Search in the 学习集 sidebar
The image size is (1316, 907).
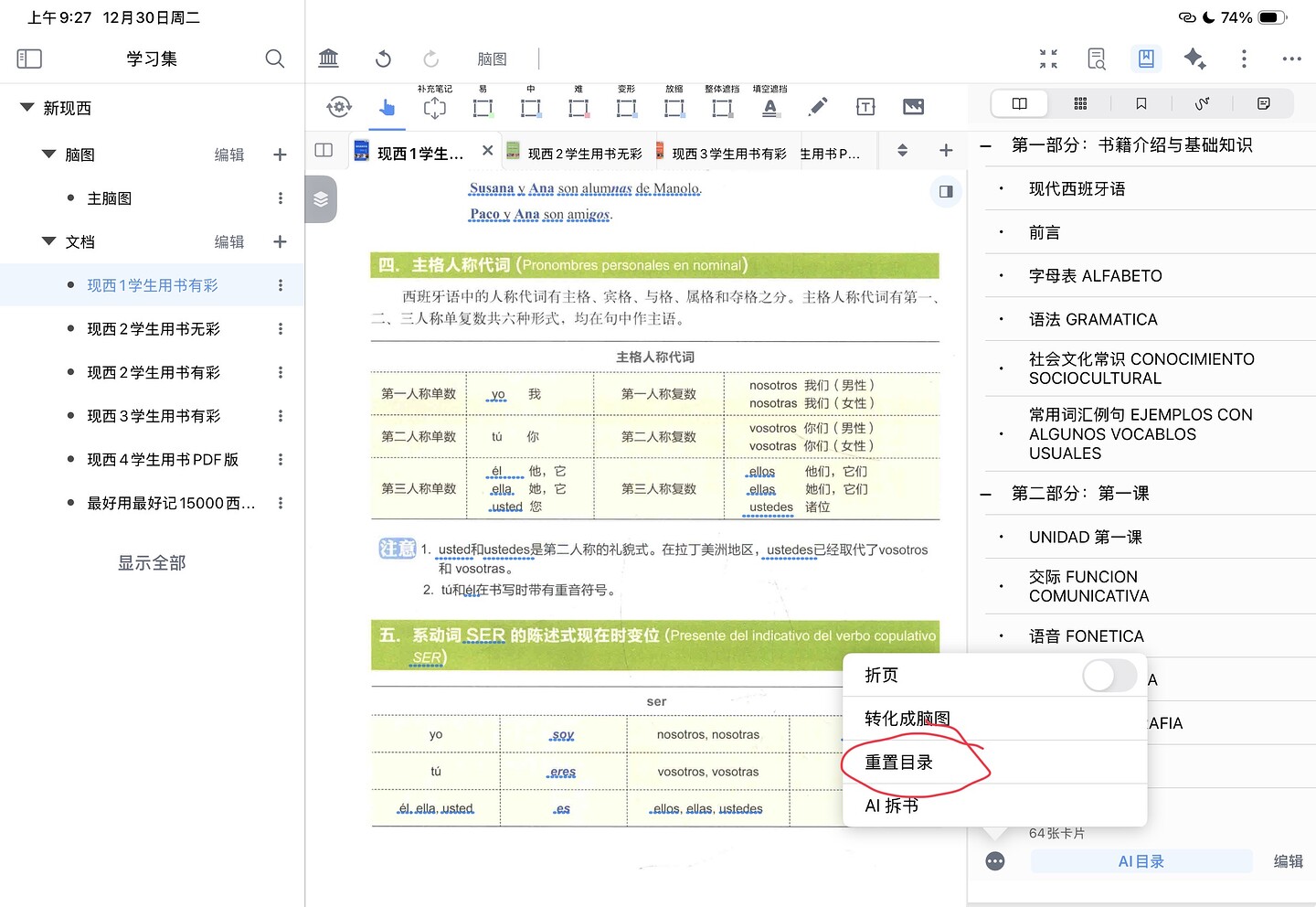click(x=274, y=59)
